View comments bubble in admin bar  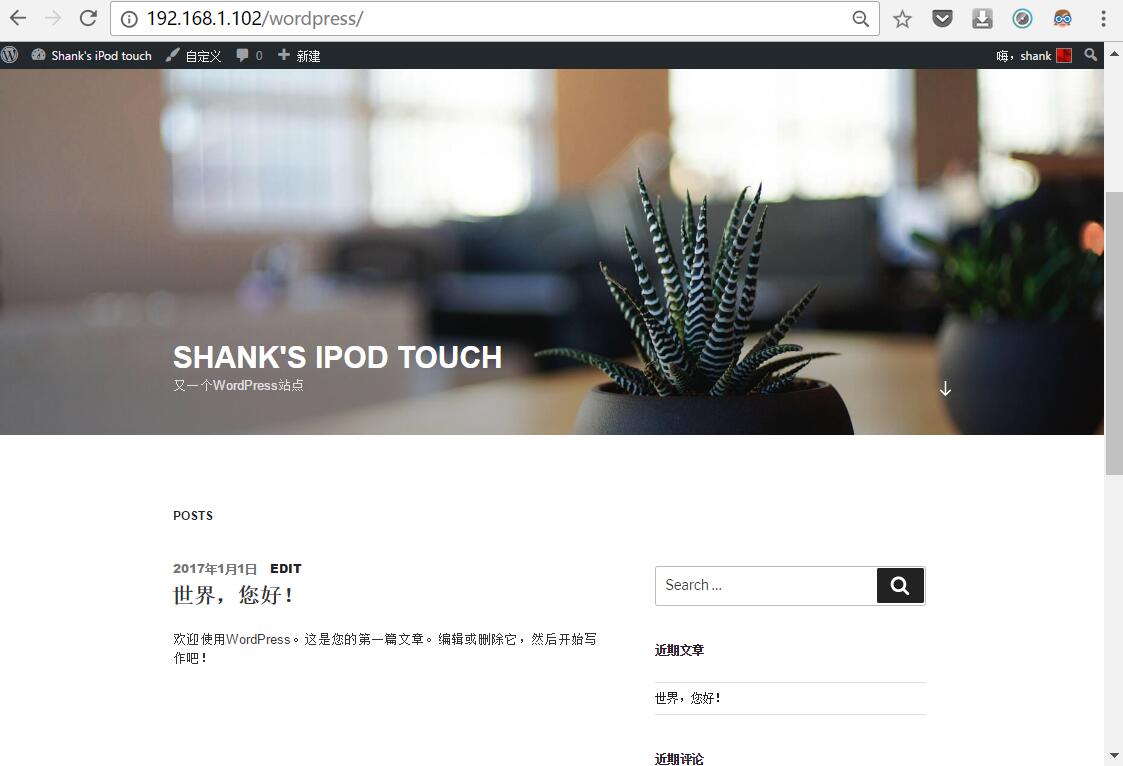click(249, 55)
